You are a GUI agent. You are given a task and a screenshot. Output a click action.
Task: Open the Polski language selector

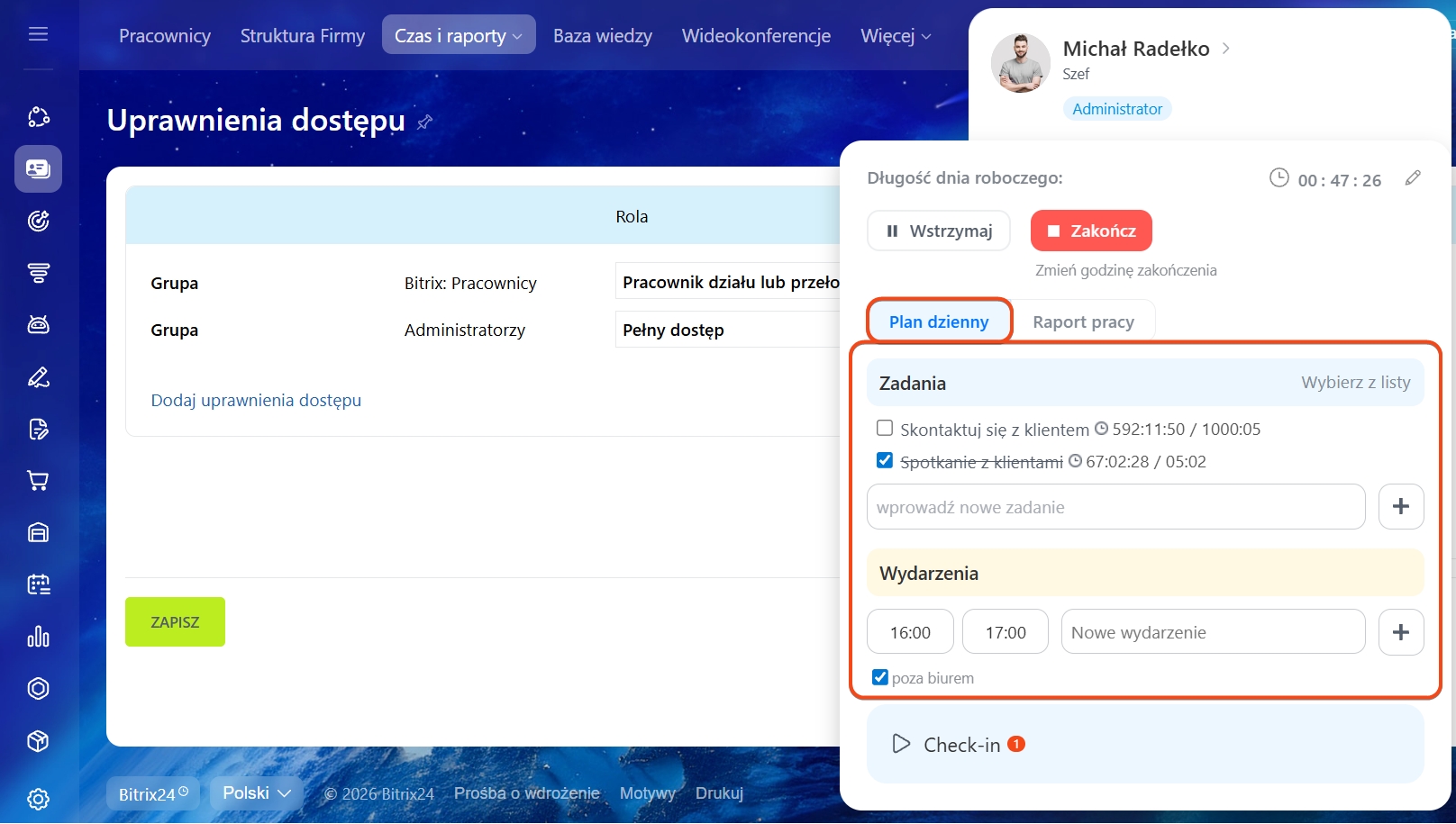[x=257, y=793]
